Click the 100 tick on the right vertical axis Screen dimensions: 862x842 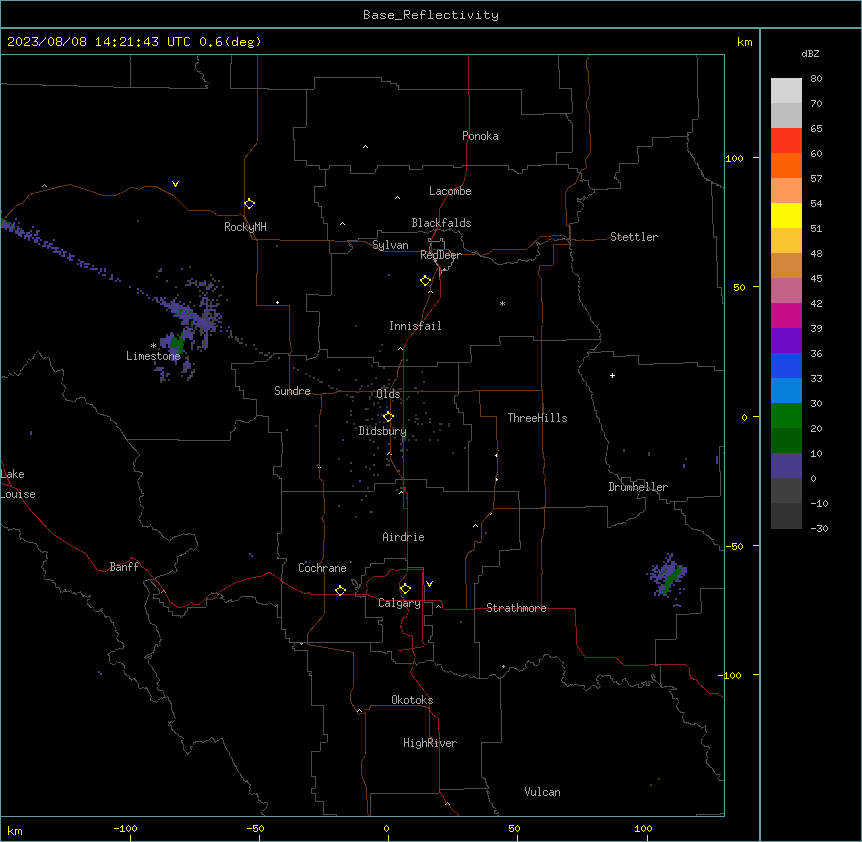734,158
